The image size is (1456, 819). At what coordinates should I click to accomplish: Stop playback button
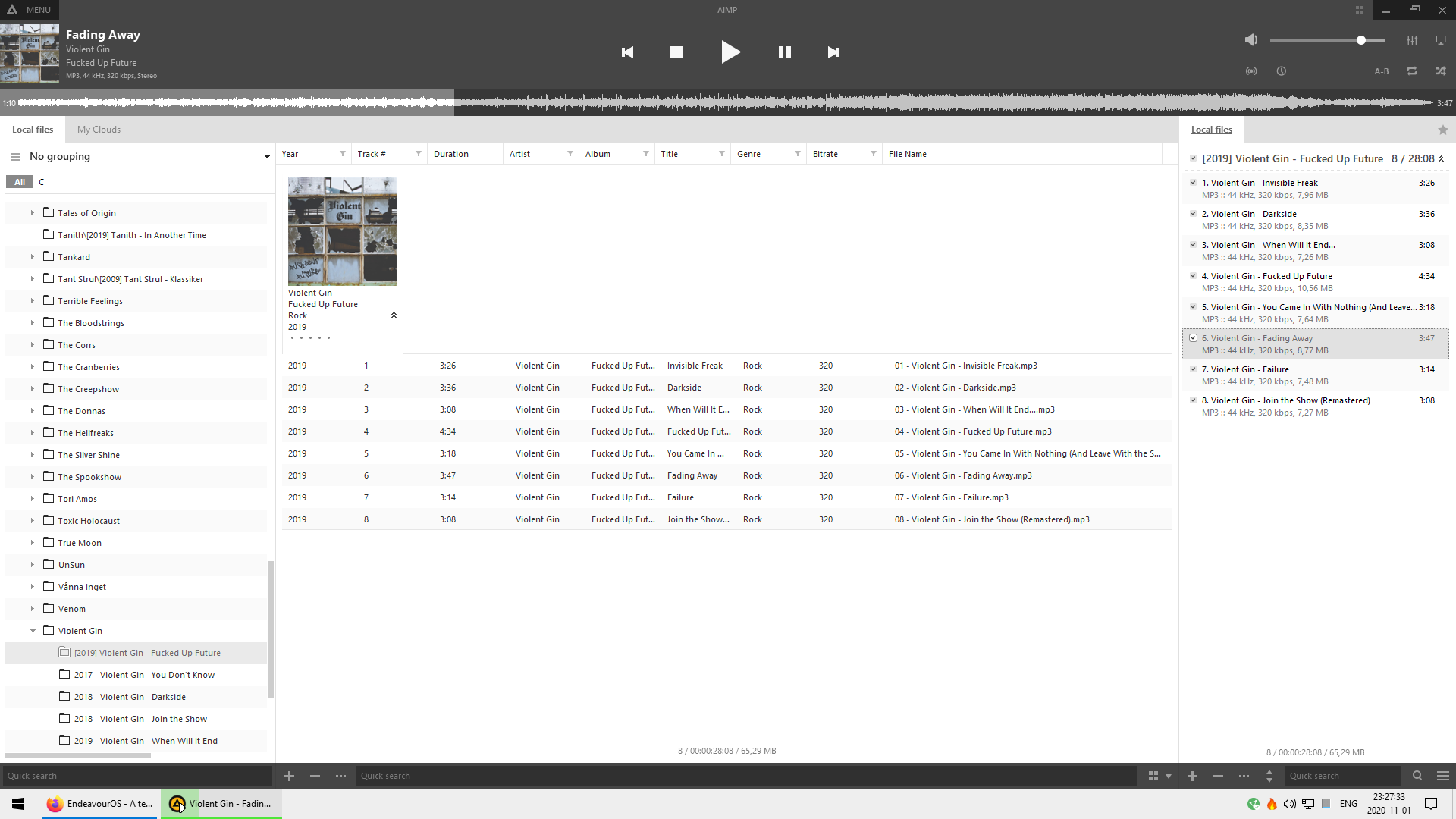(x=676, y=52)
